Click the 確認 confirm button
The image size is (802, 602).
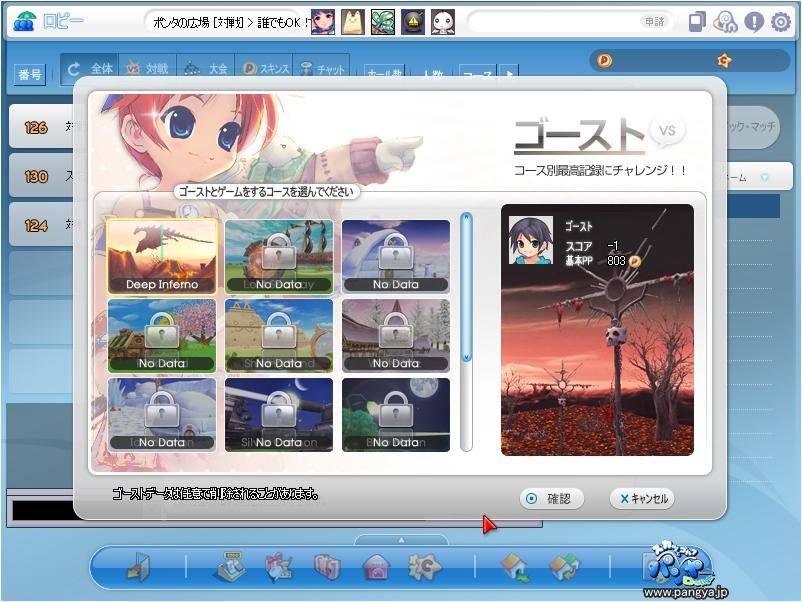(552, 498)
